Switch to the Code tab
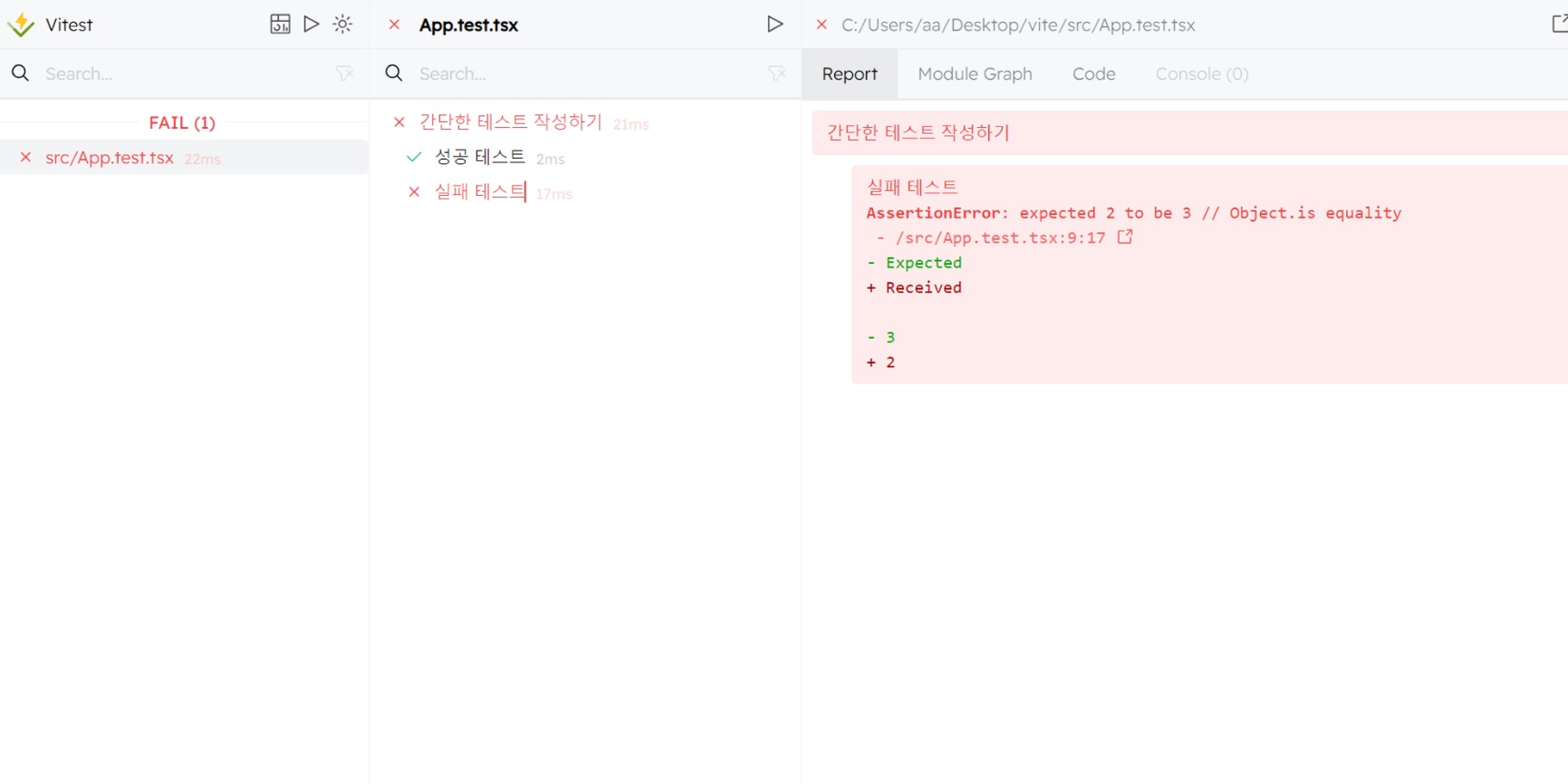This screenshot has width=1568, height=784. [1093, 74]
